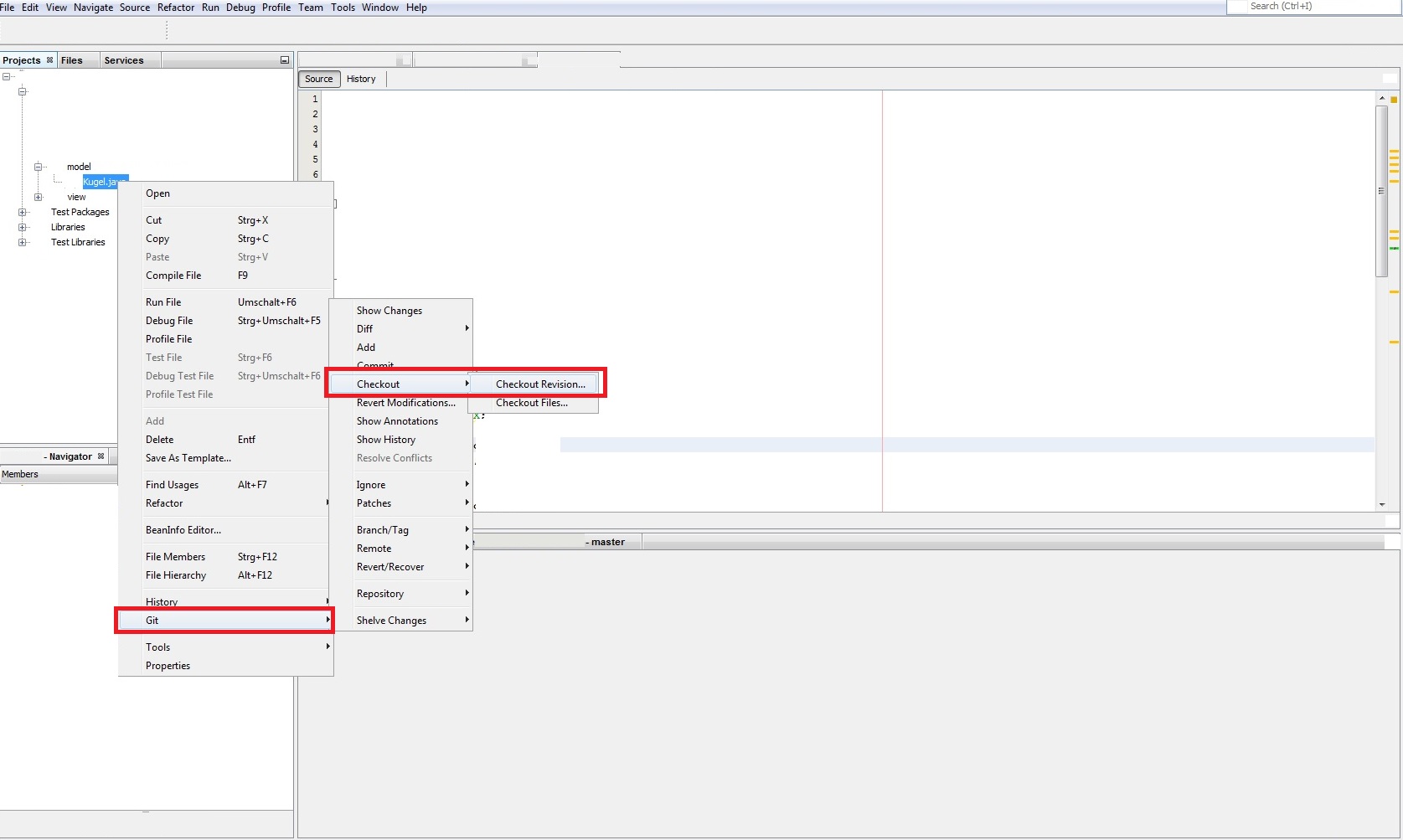Select Show History in Git submenu
The height and width of the screenshot is (840, 1403).
tap(401, 440)
